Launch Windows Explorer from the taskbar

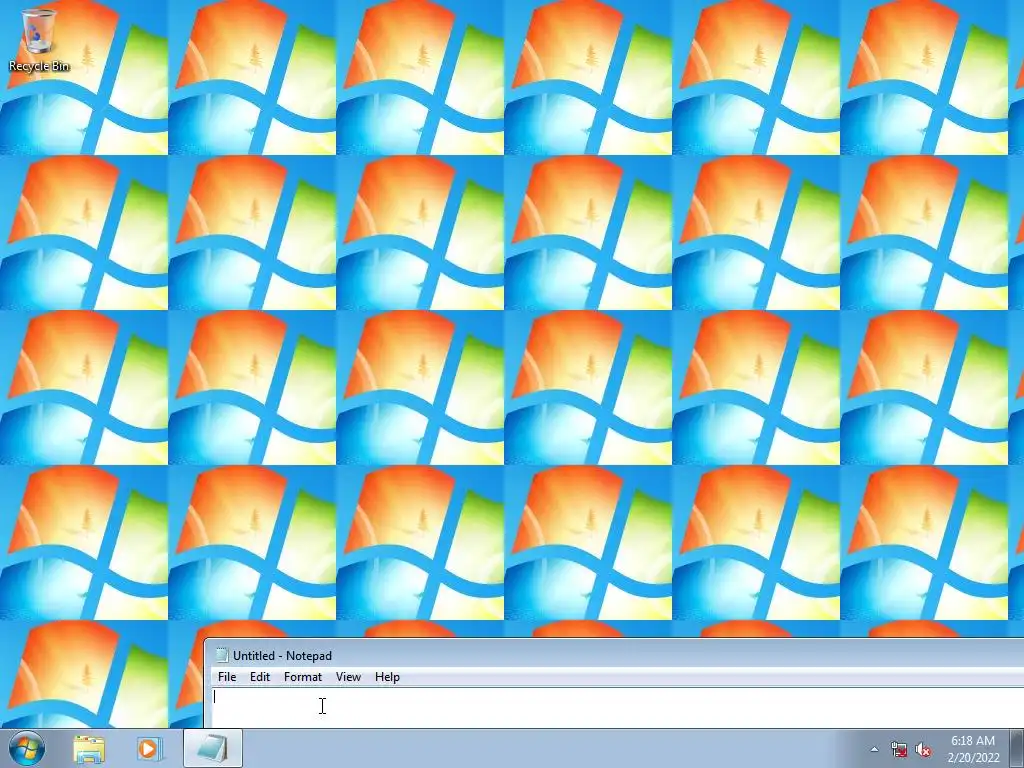pyautogui.click(x=89, y=749)
